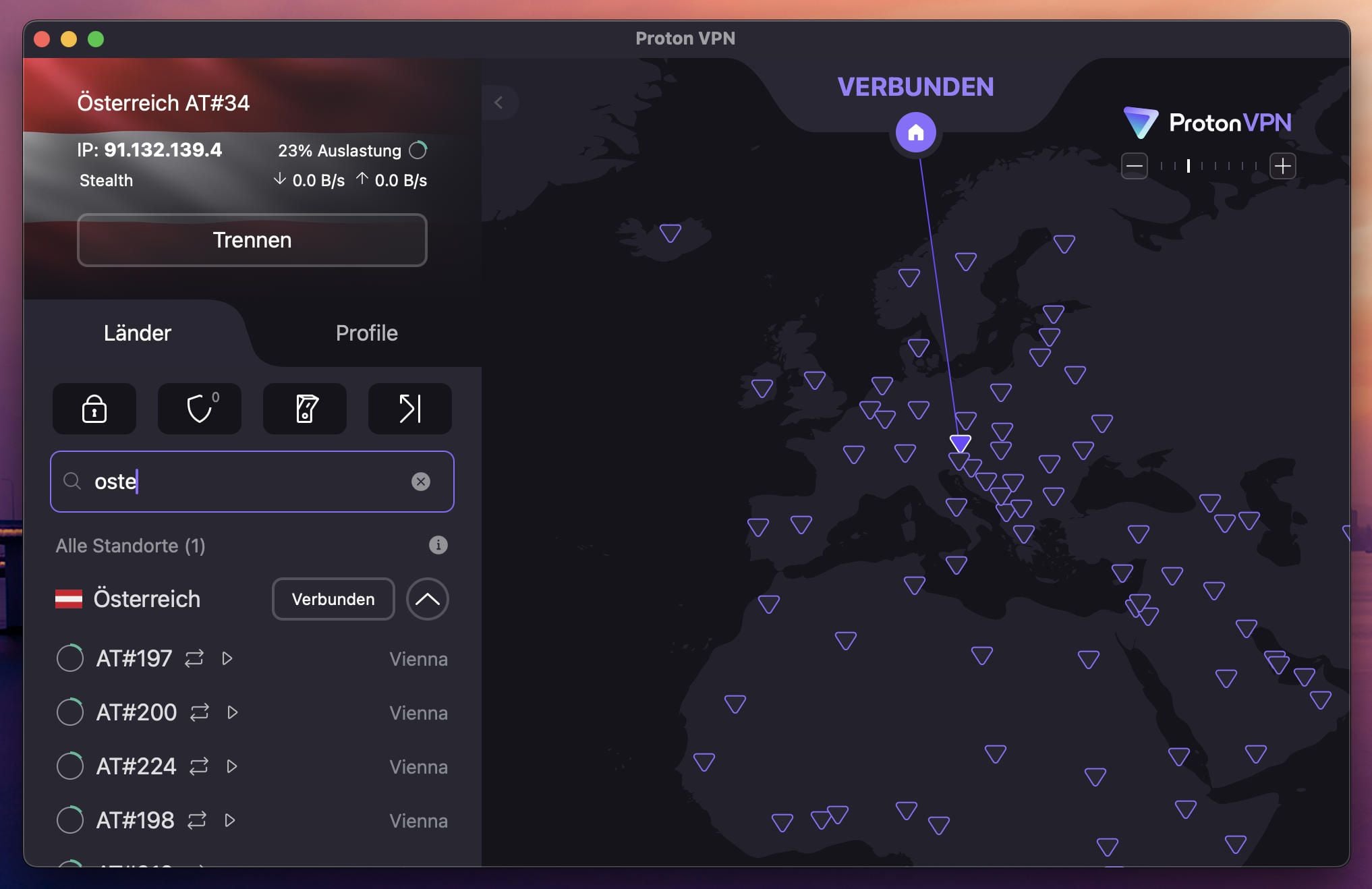The image size is (1372, 889).
Task: Click the Austrian flag icon
Action: point(69,599)
